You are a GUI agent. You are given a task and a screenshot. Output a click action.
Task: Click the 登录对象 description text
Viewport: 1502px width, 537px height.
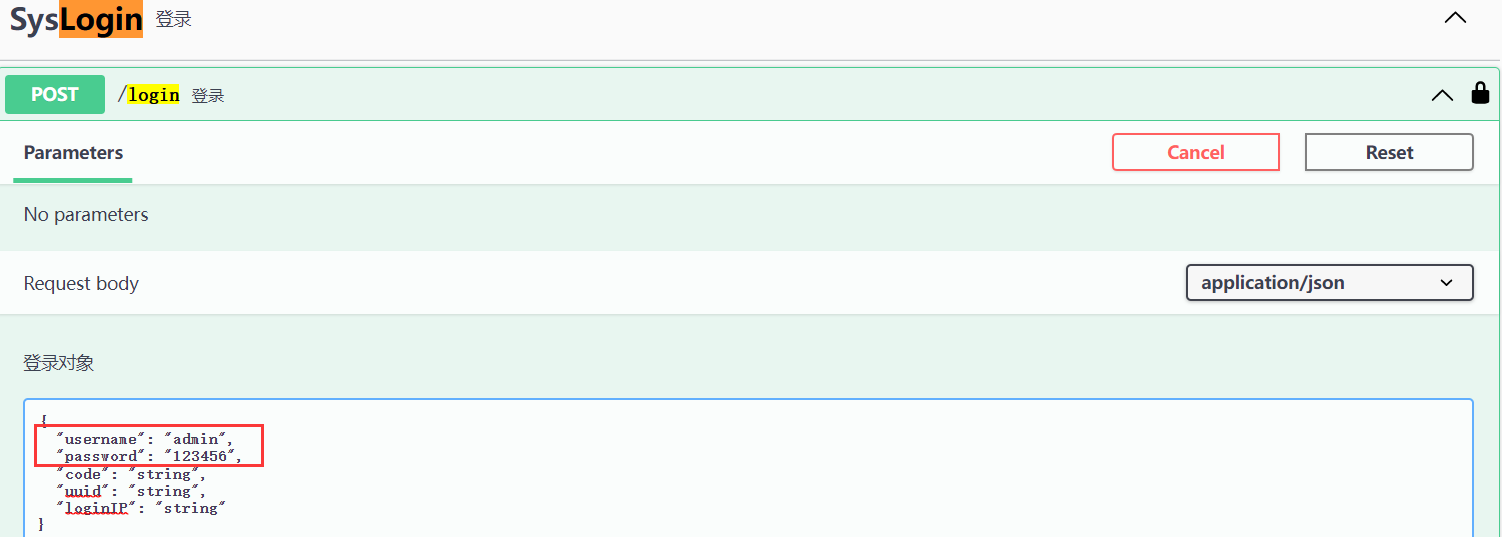click(59, 363)
